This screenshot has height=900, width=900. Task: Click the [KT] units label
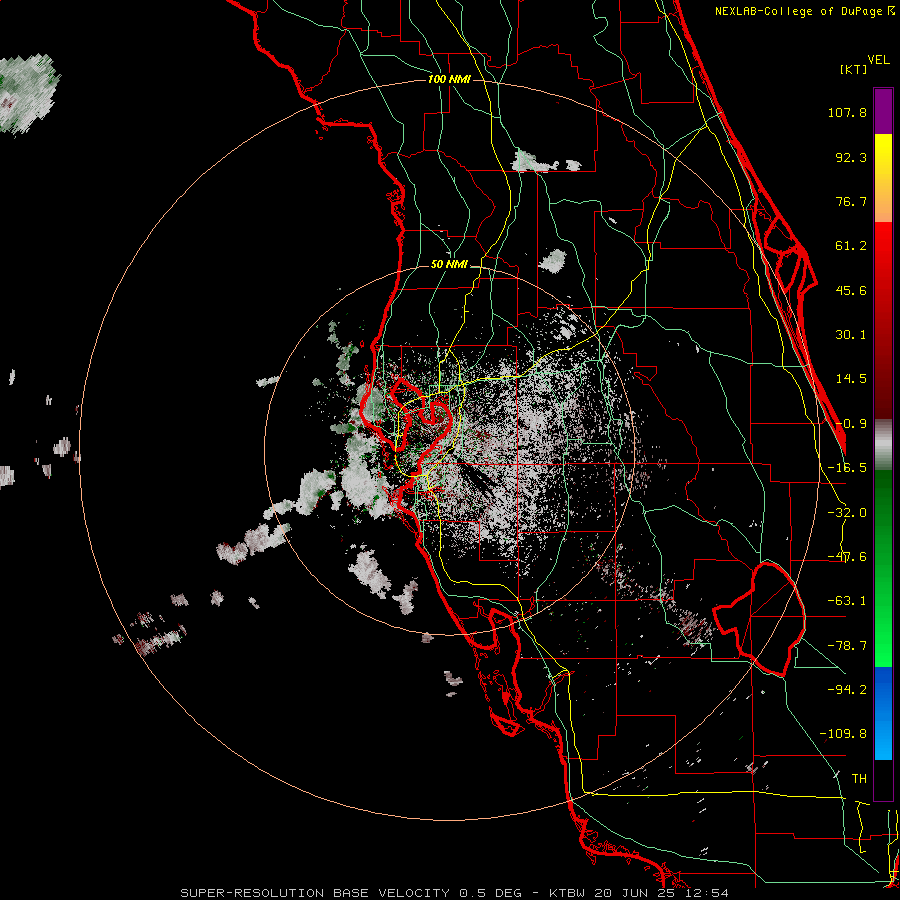854,69
